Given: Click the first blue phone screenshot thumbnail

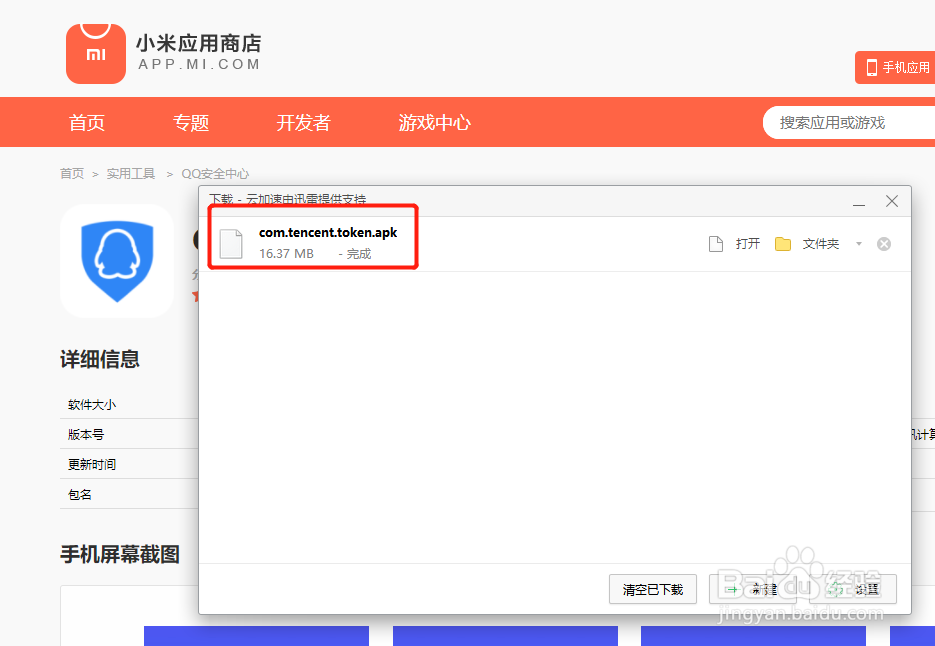Looking at the screenshot, I should point(256,636).
